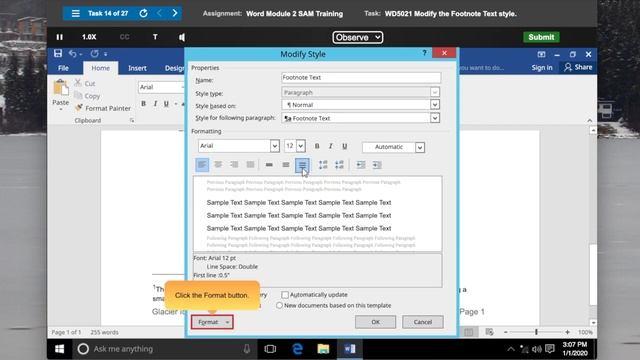Viewport: 640px width, 360px height.
Task: Open the SAM task list menu icon
Action: 76,13
